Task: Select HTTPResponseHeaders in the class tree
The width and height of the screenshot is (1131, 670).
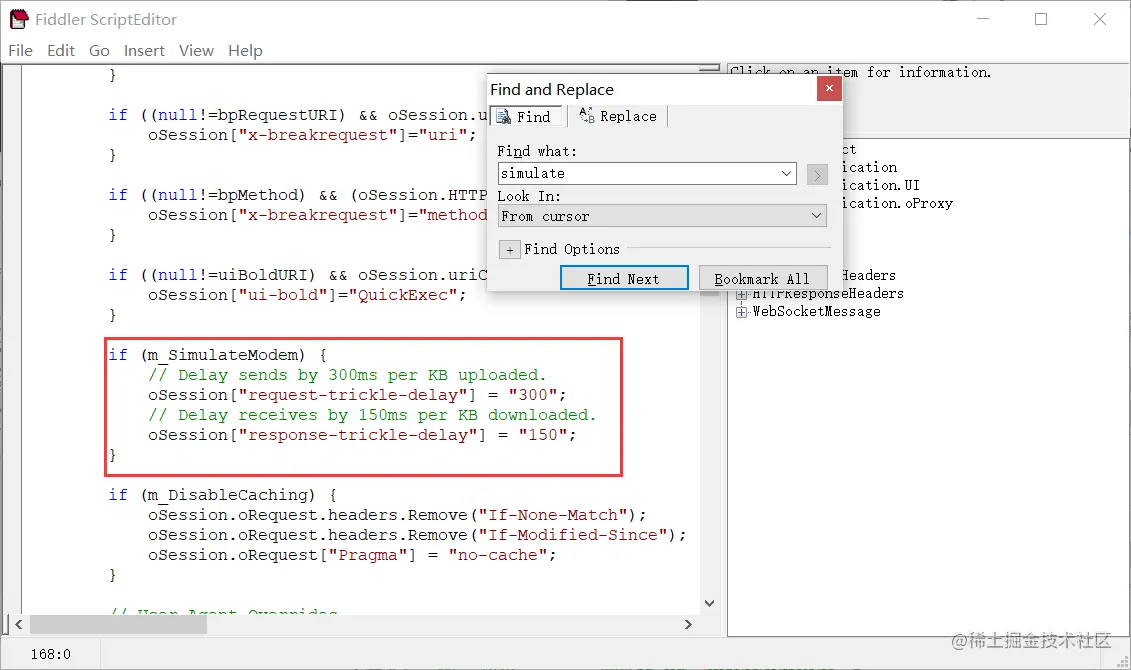Action: (x=828, y=294)
